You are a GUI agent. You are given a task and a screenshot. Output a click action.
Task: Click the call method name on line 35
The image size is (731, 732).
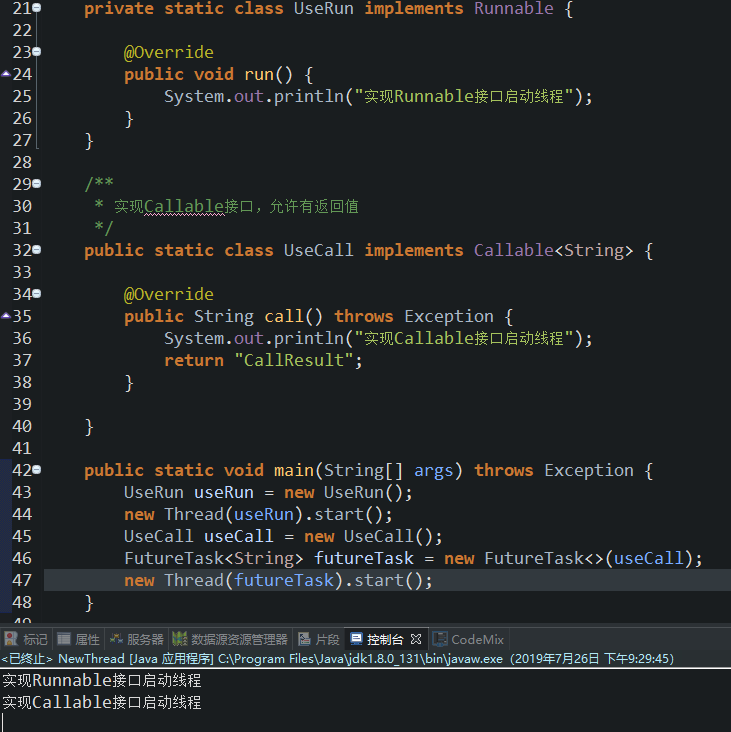[284, 316]
